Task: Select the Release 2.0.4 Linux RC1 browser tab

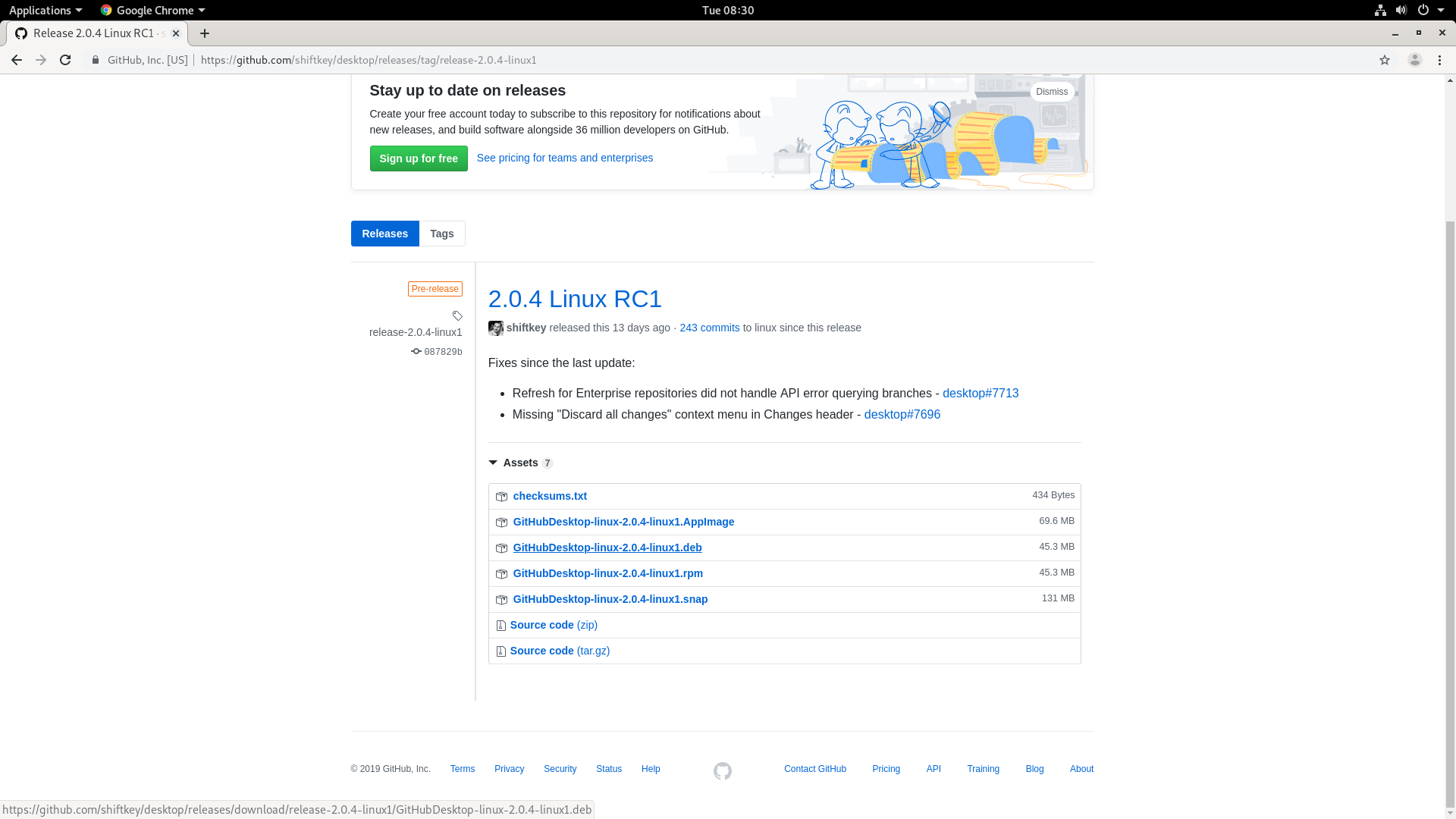Action: pyautogui.click(x=96, y=33)
